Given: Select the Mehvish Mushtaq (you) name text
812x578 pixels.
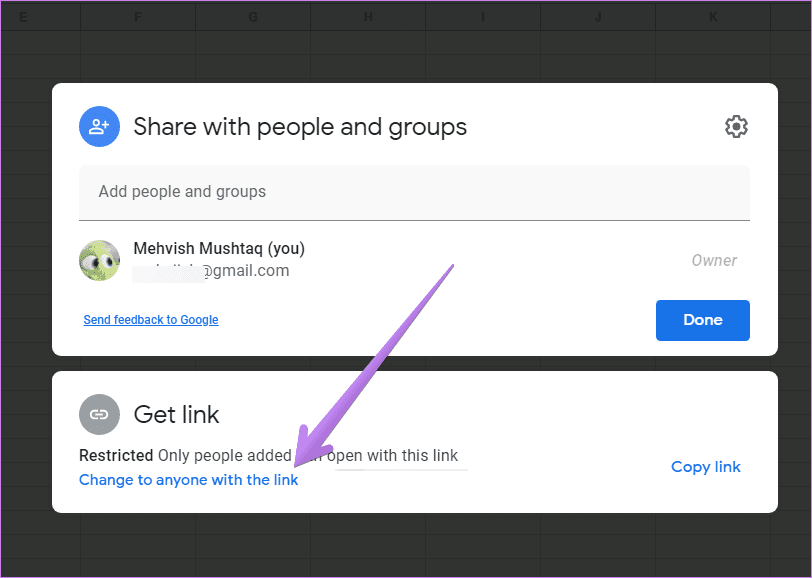Looking at the screenshot, I should tap(219, 248).
